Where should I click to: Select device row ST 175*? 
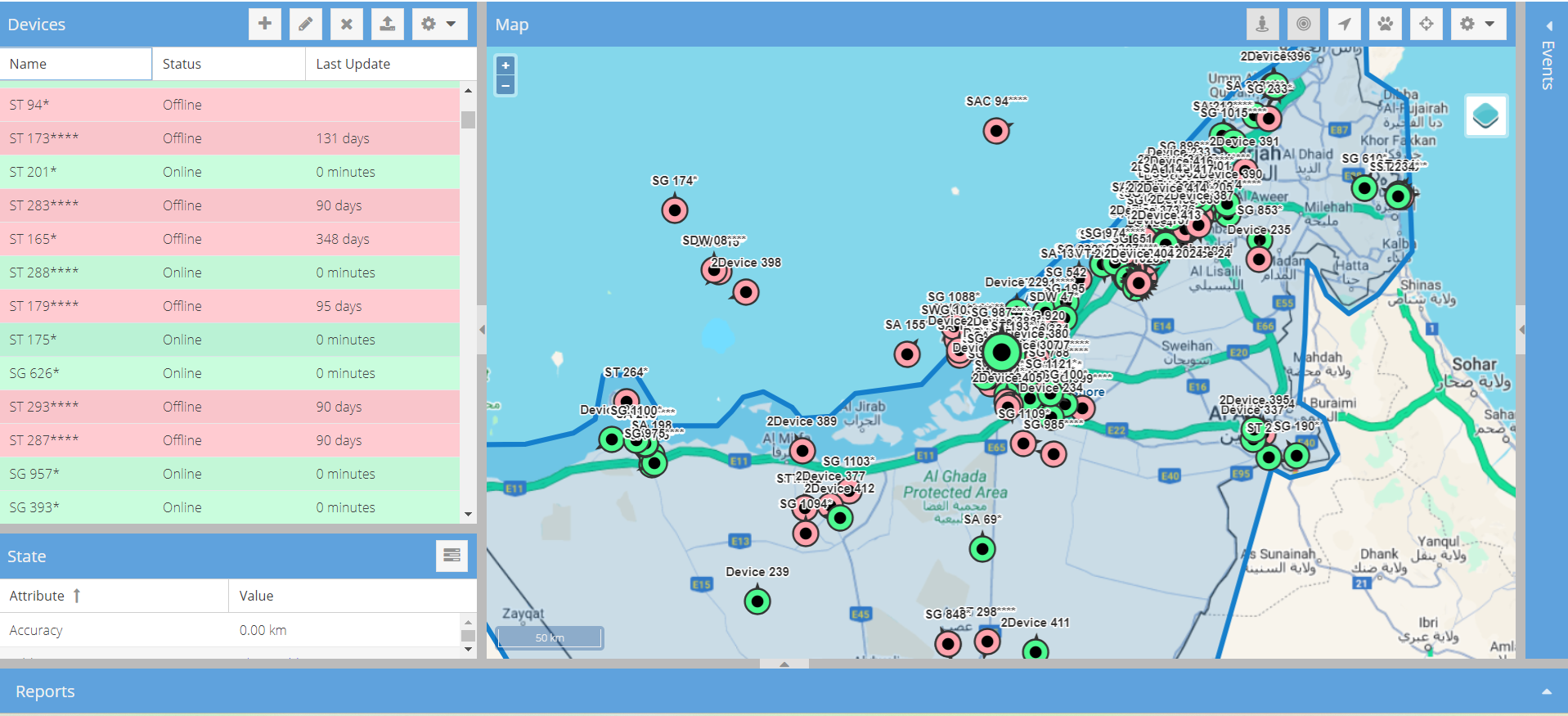[230, 340]
